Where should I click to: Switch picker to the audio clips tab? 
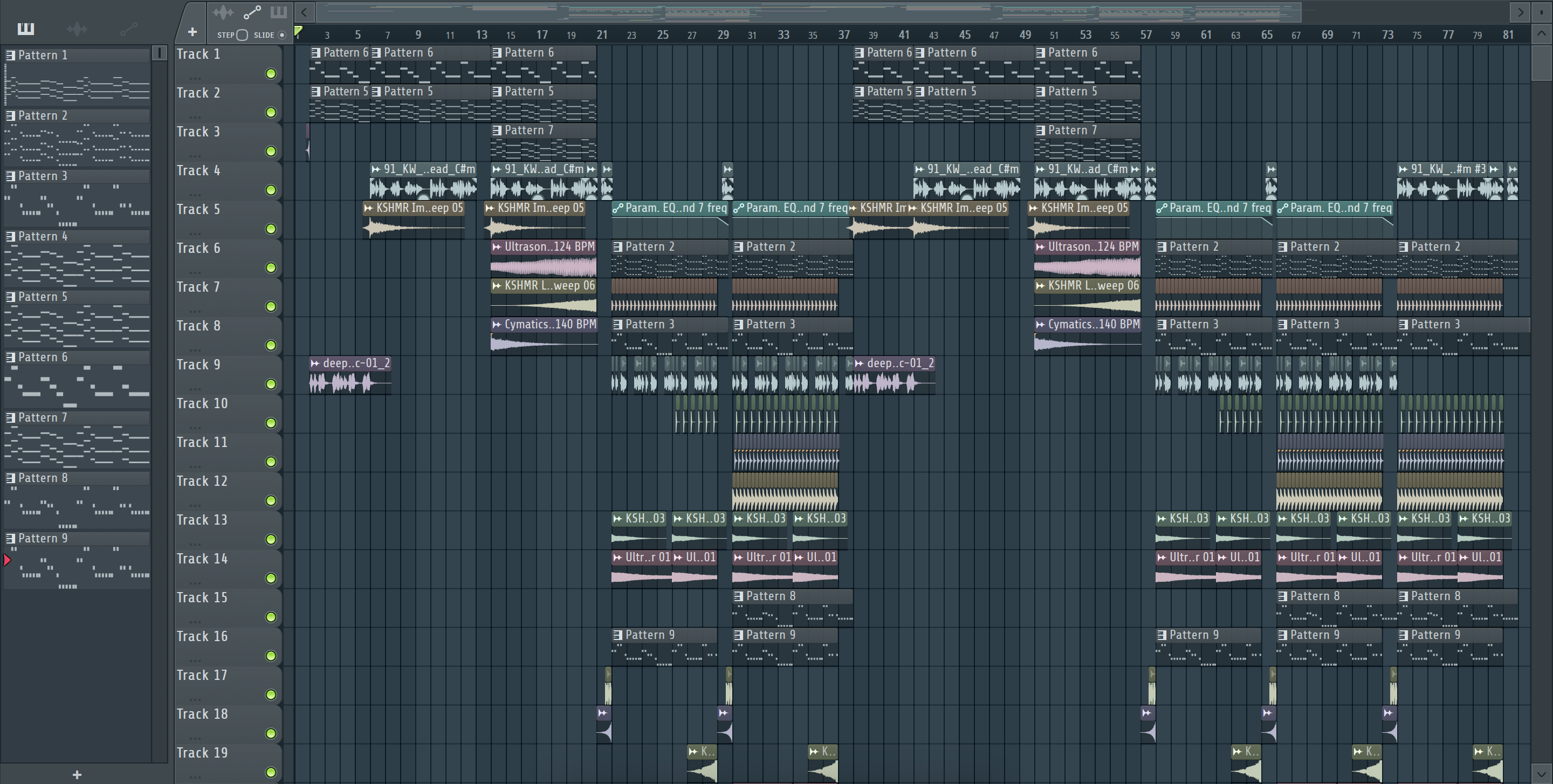click(x=77, y=29)
